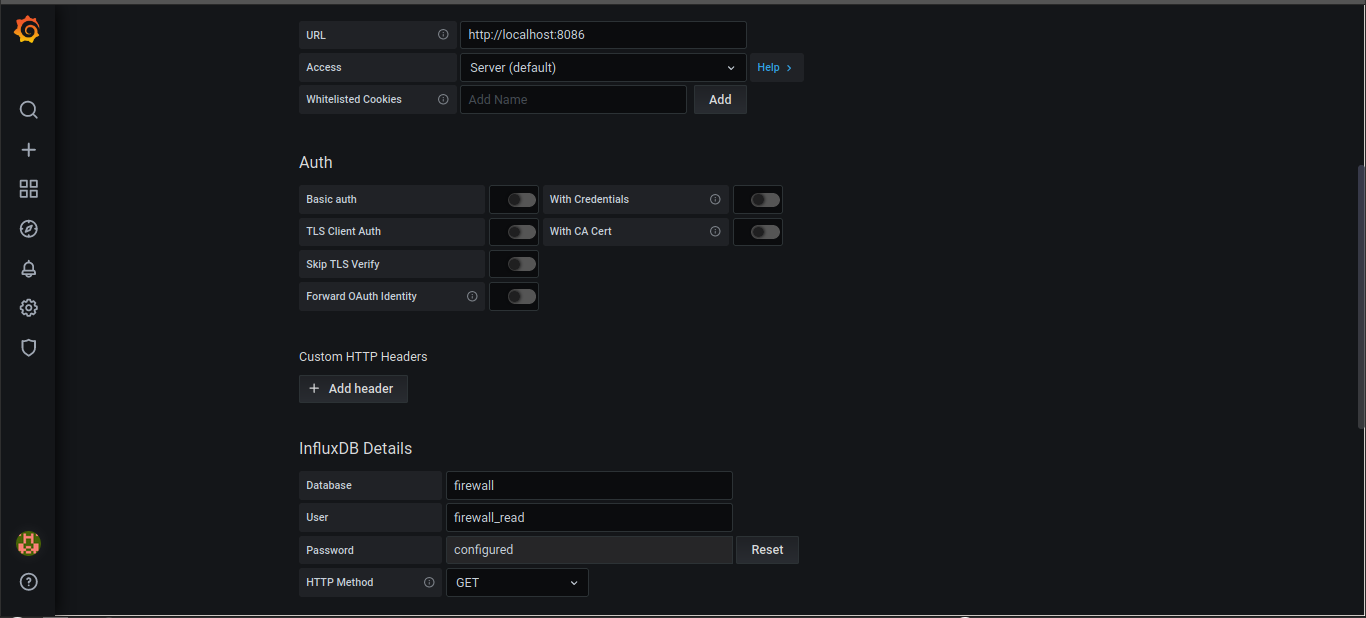Click the InfluxDB Details heading

point(355,448)
